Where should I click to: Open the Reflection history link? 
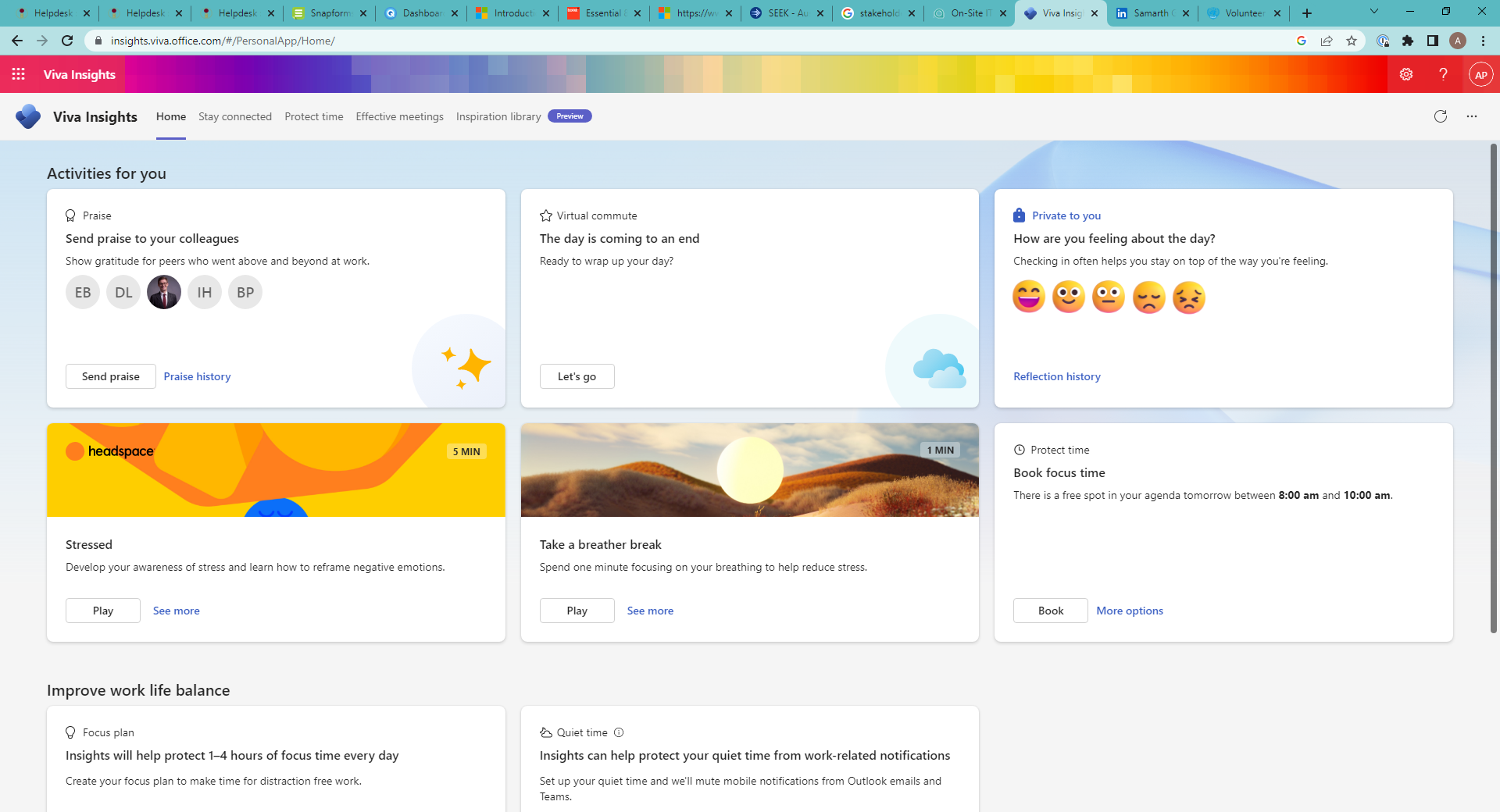tap(1057, 376)
